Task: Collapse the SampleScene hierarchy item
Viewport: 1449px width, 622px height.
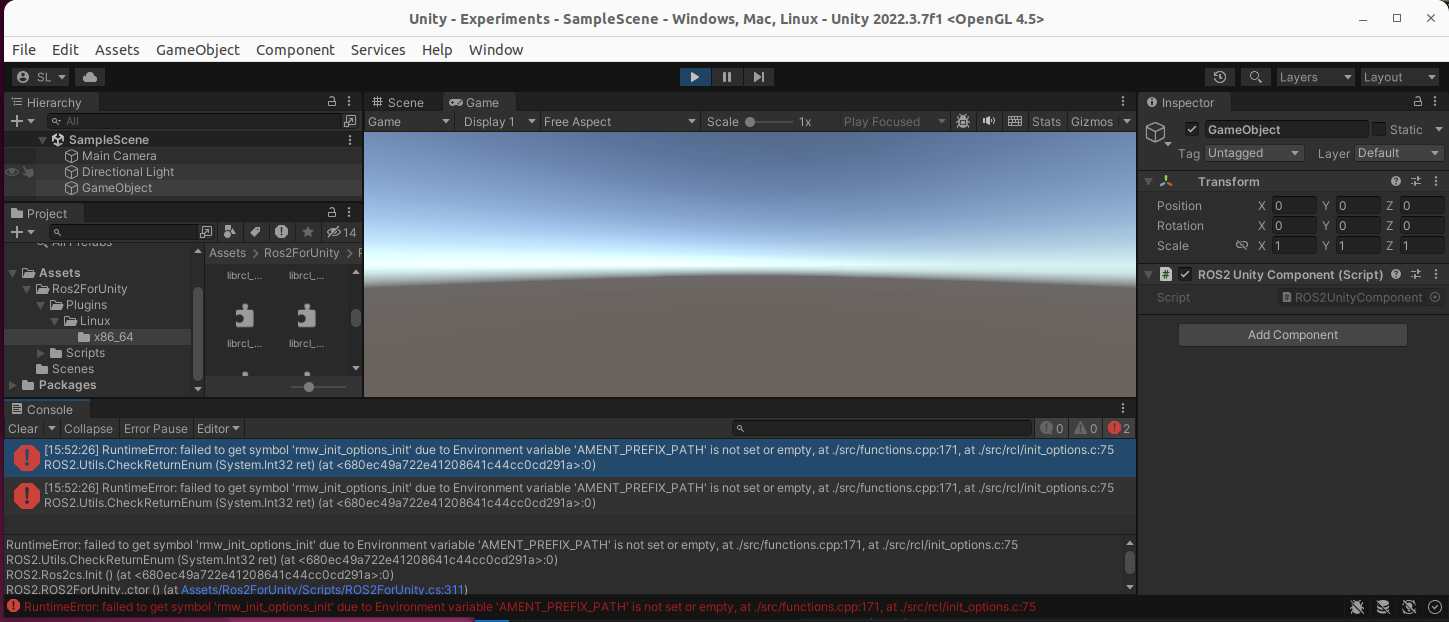Action: 41,139
